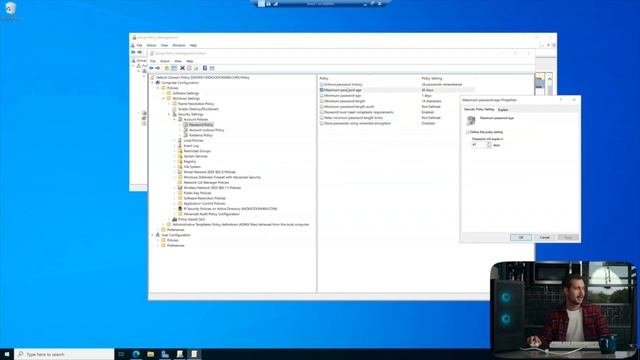640x360 pixels.
Task: Switch to the Explain tab
Action: [503, 110]
